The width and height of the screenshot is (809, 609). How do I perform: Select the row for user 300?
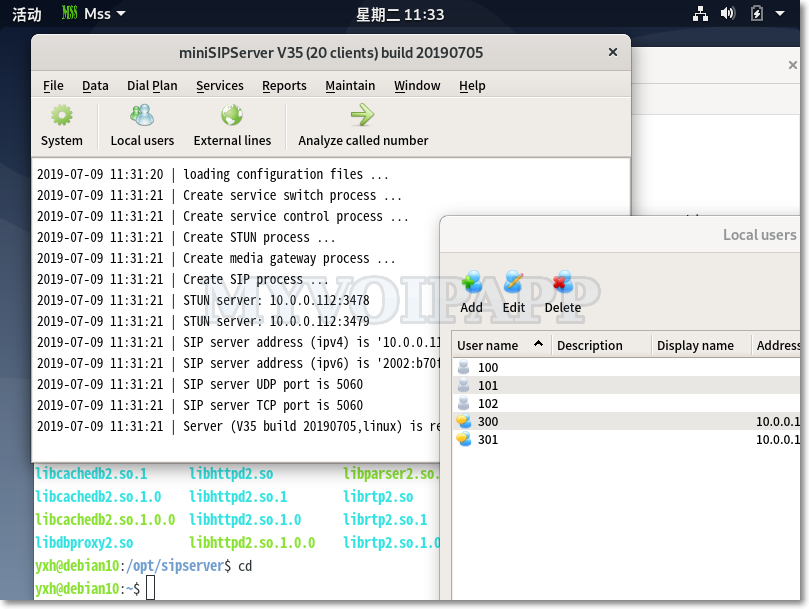click(x=626, y=421)
